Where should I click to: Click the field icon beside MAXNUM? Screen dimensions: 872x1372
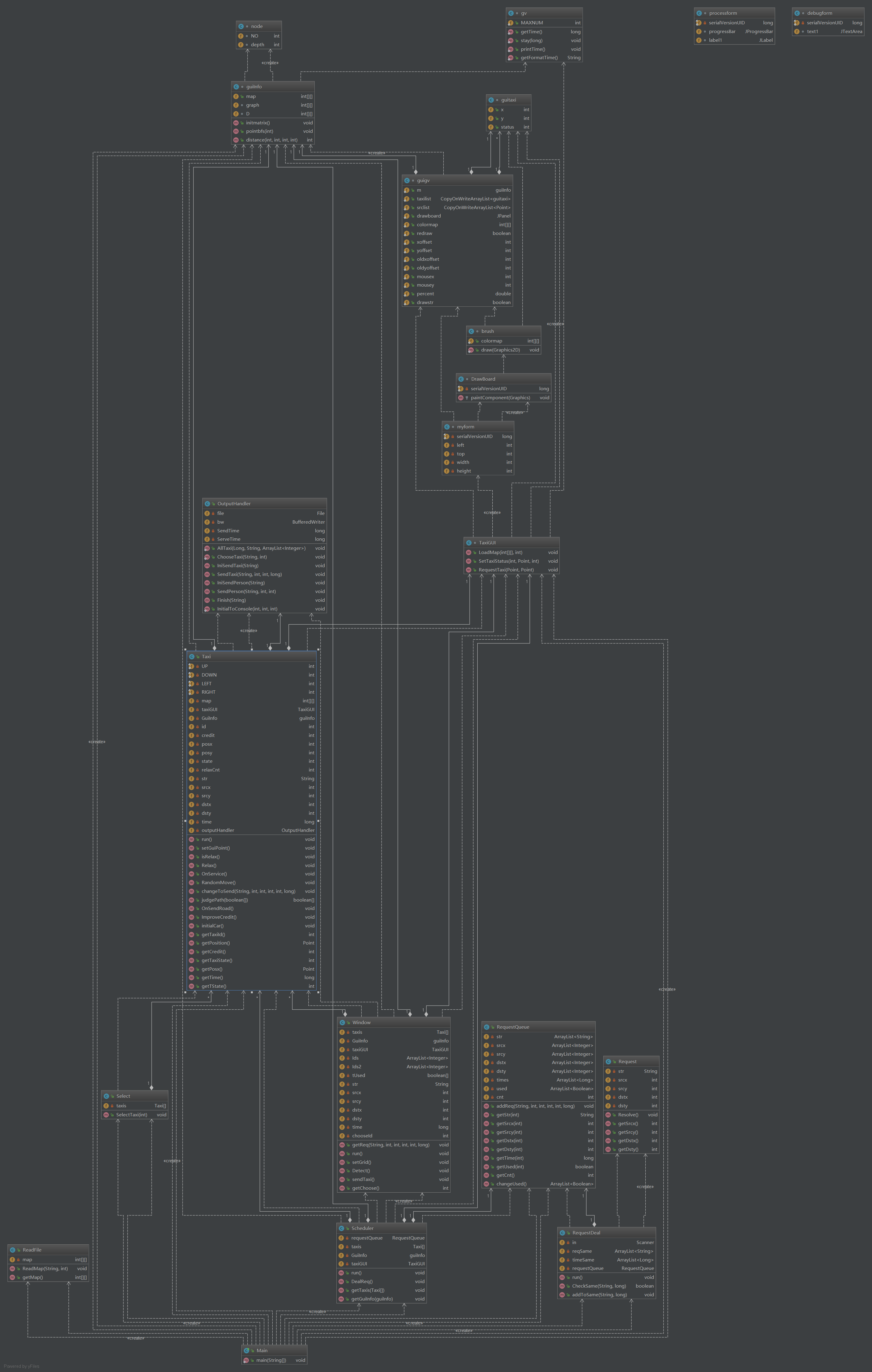pyautogui.click(x=511, y=23)
